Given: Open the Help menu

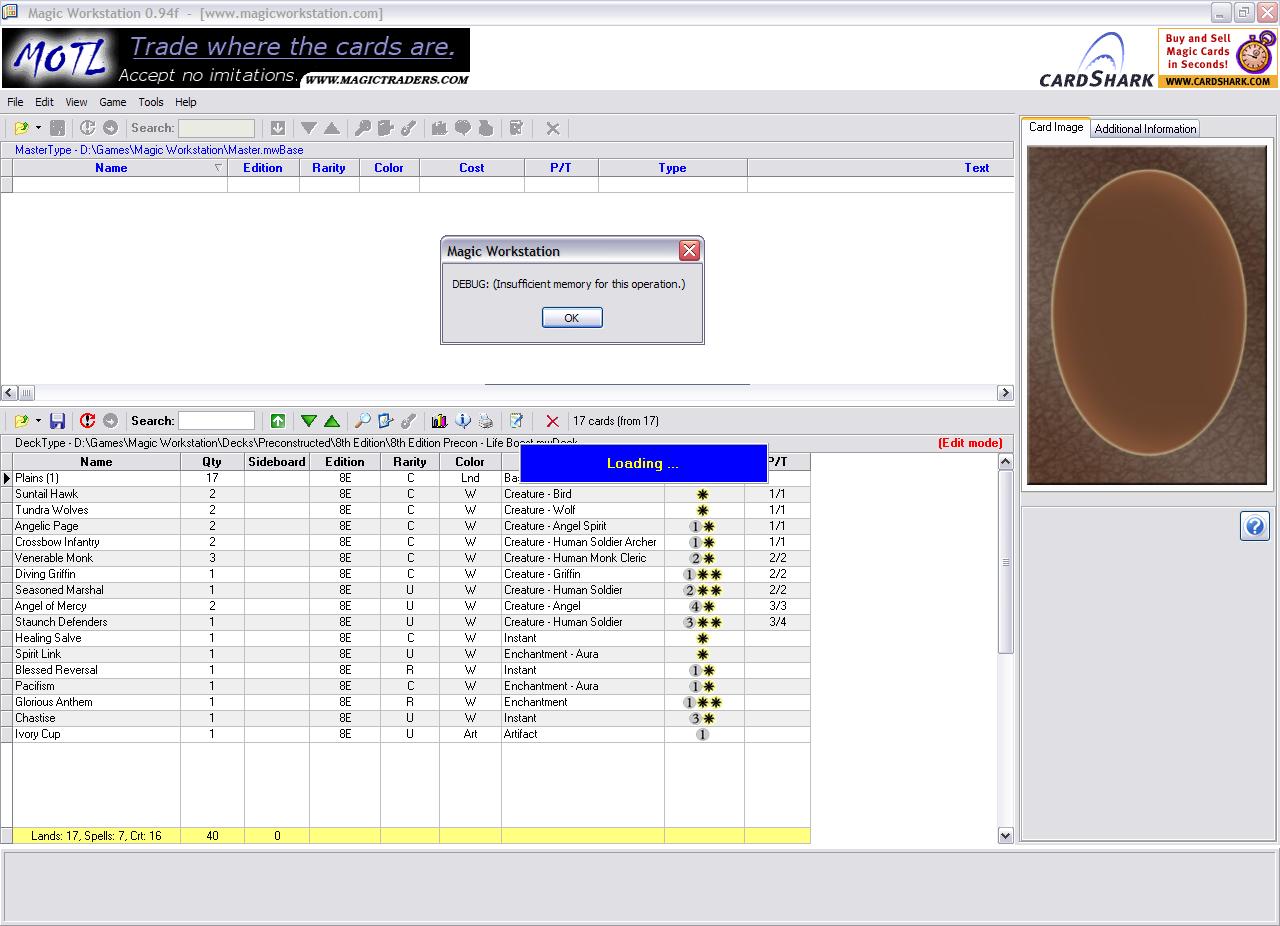Looking at the screenshot, I should pos(186,102).
